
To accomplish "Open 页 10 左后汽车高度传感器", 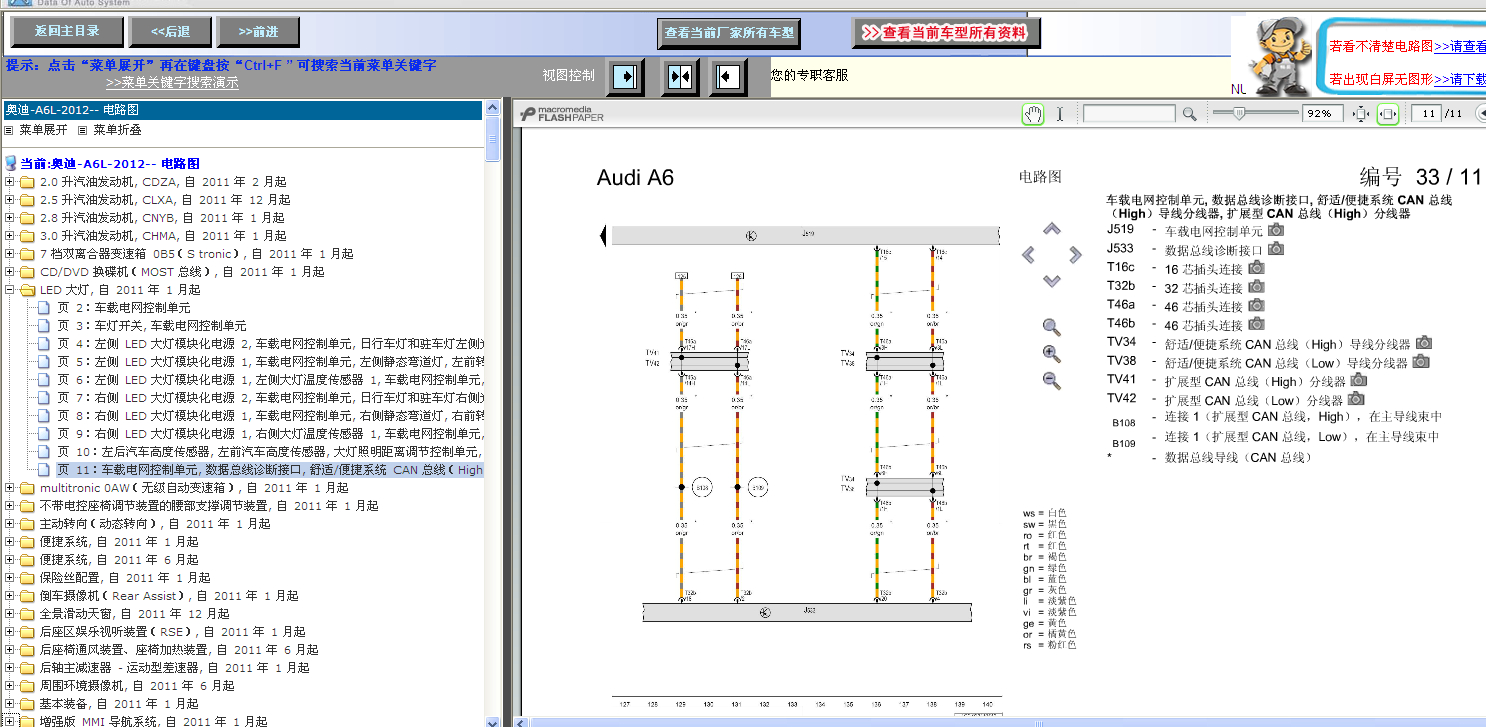I will tap(270, 452).
